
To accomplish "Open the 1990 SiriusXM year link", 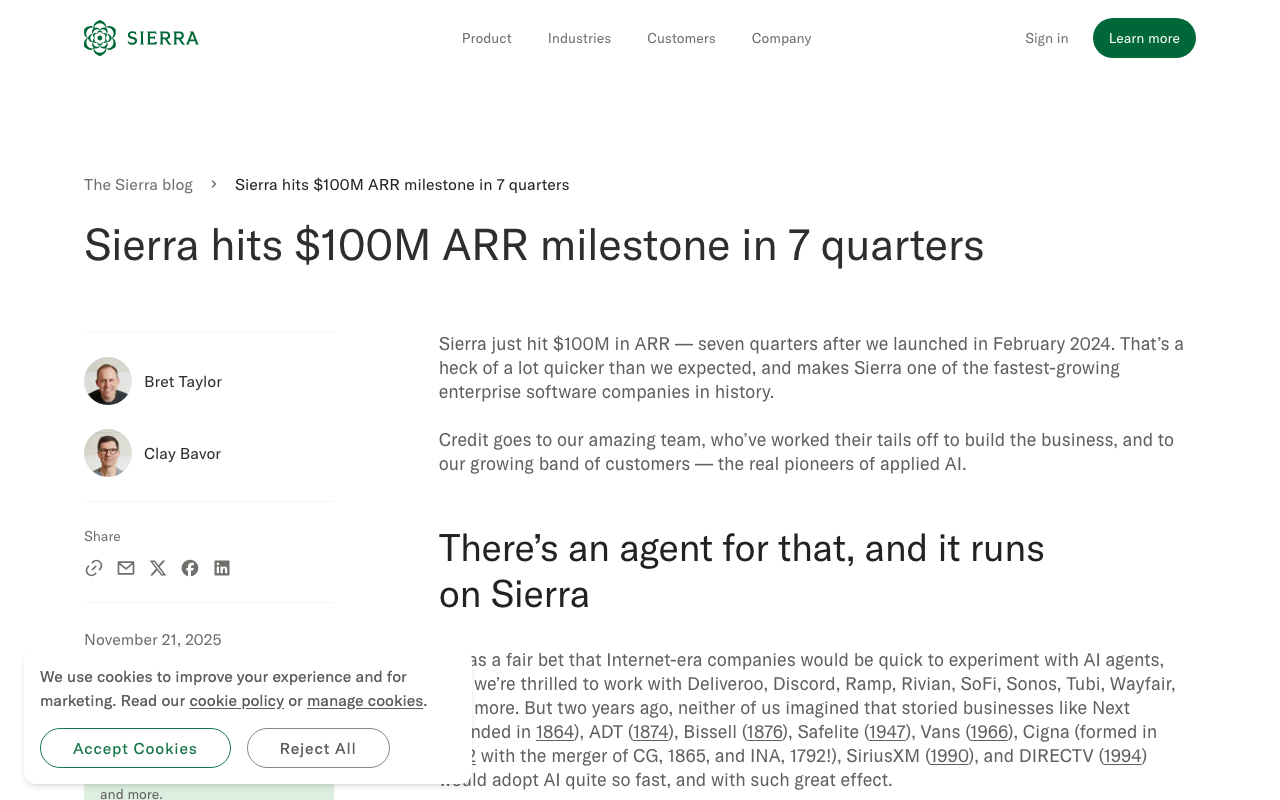I will coord(950,756).
